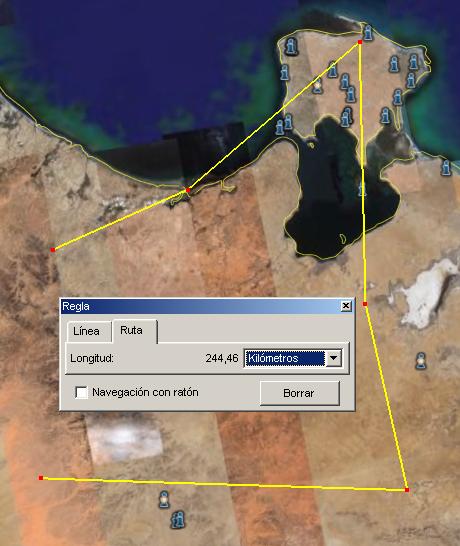Select the Ruta tab
Screen dimensions: 460x546
(131, 330)
